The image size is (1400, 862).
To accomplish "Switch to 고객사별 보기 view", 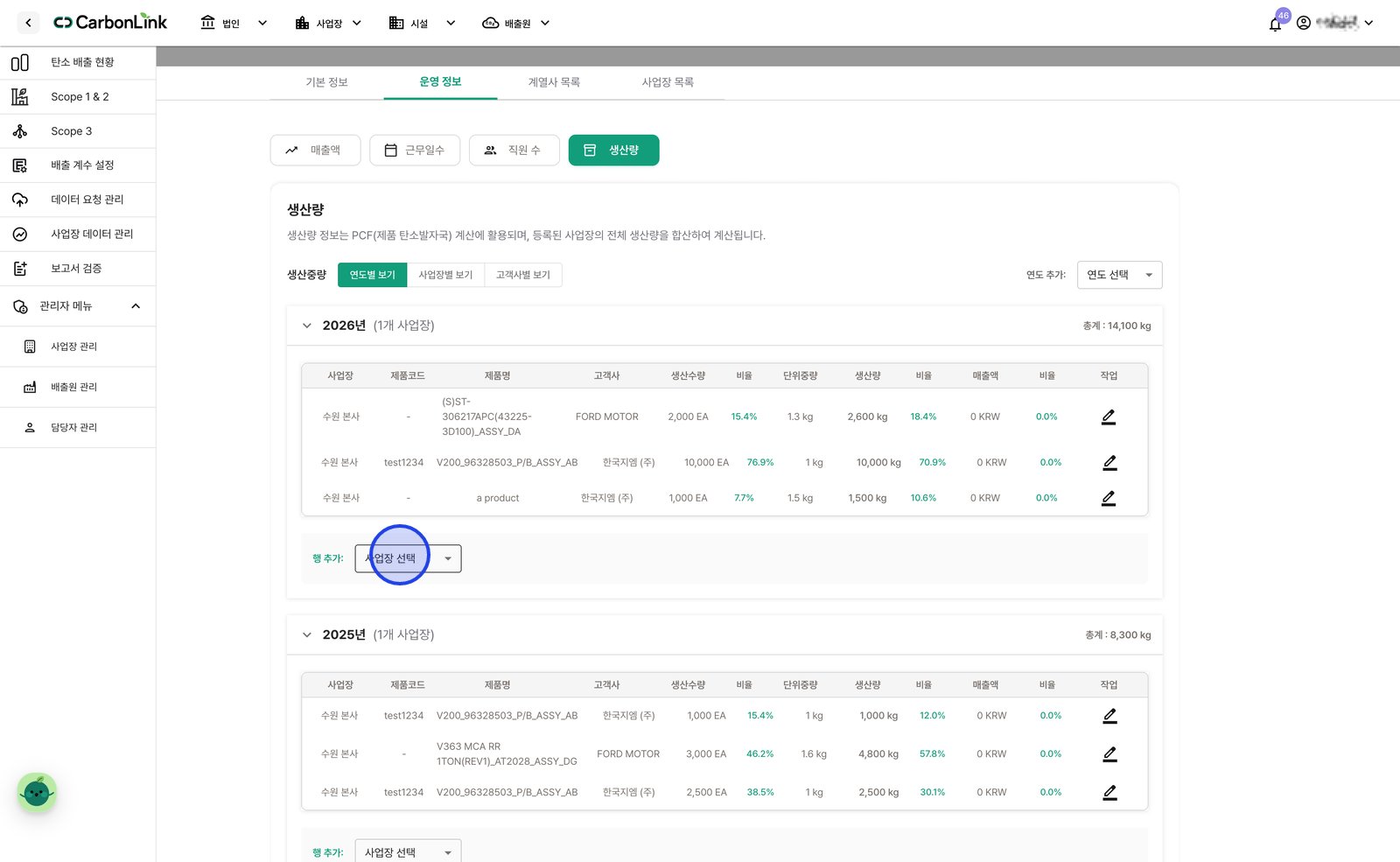I will [x=523, y=275].
